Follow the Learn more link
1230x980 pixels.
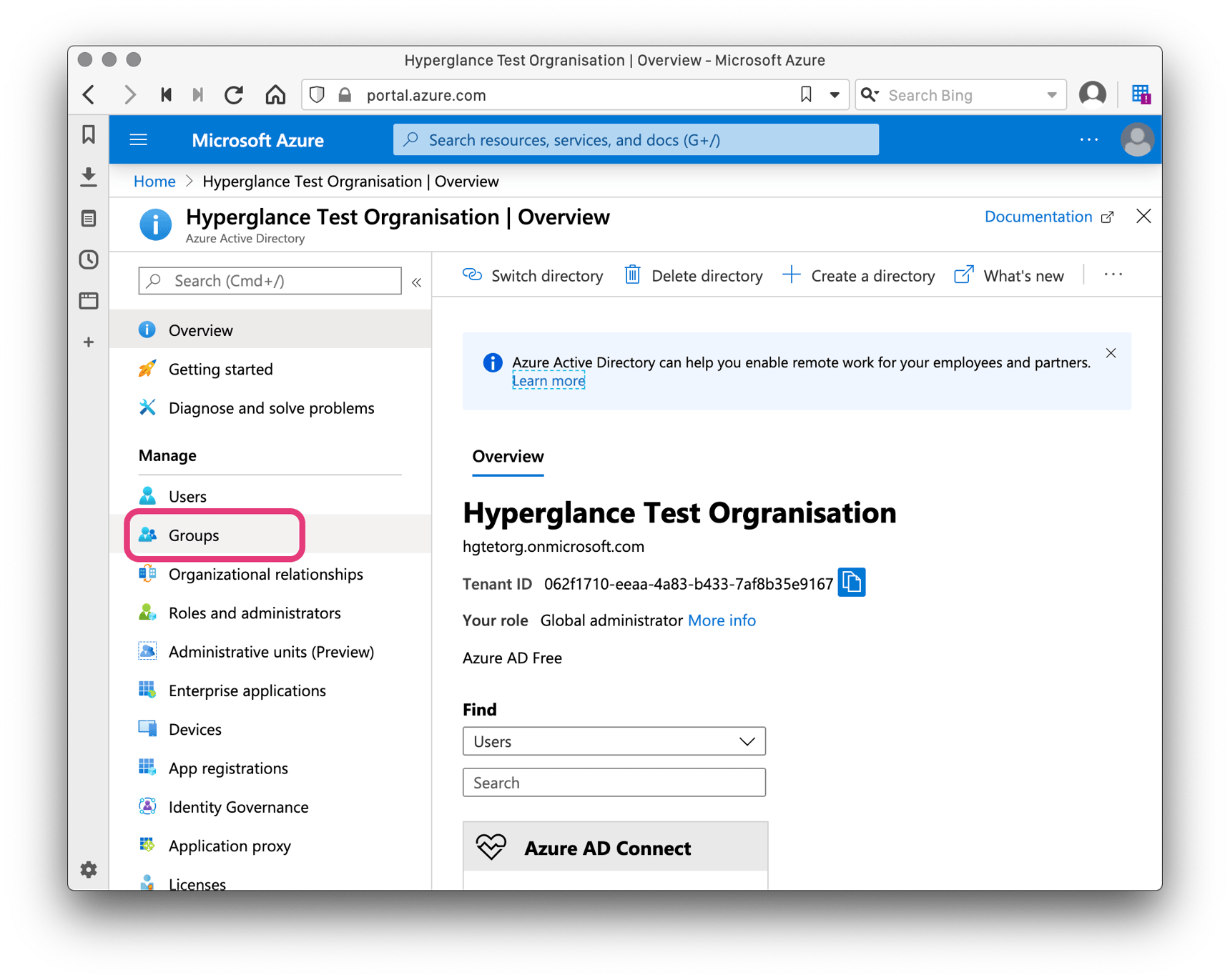548,381
